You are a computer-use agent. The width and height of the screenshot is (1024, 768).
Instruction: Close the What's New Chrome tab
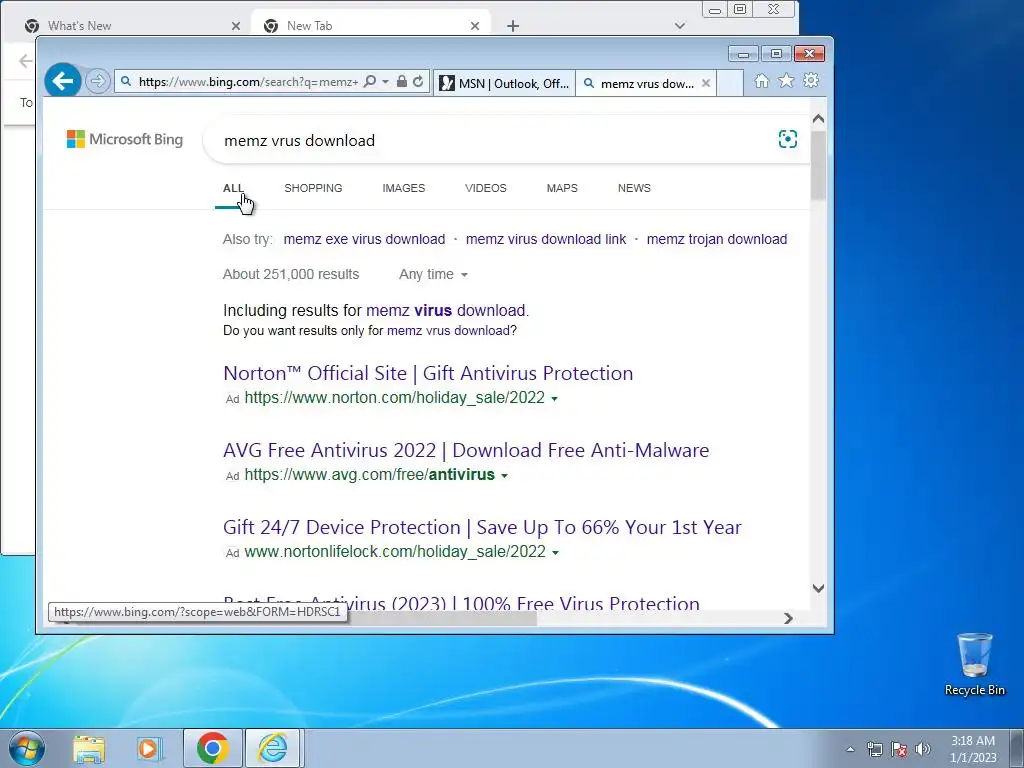(x=236, y=26)
